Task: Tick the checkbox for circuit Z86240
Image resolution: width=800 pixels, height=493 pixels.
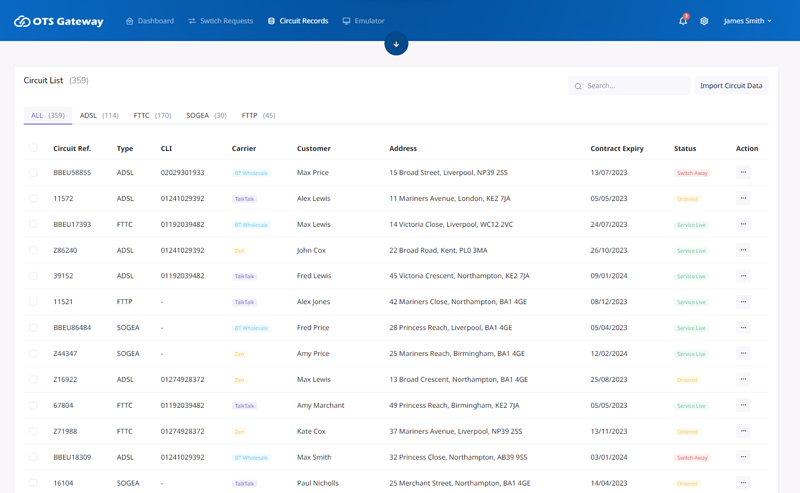Action: [x=33, y=250]
